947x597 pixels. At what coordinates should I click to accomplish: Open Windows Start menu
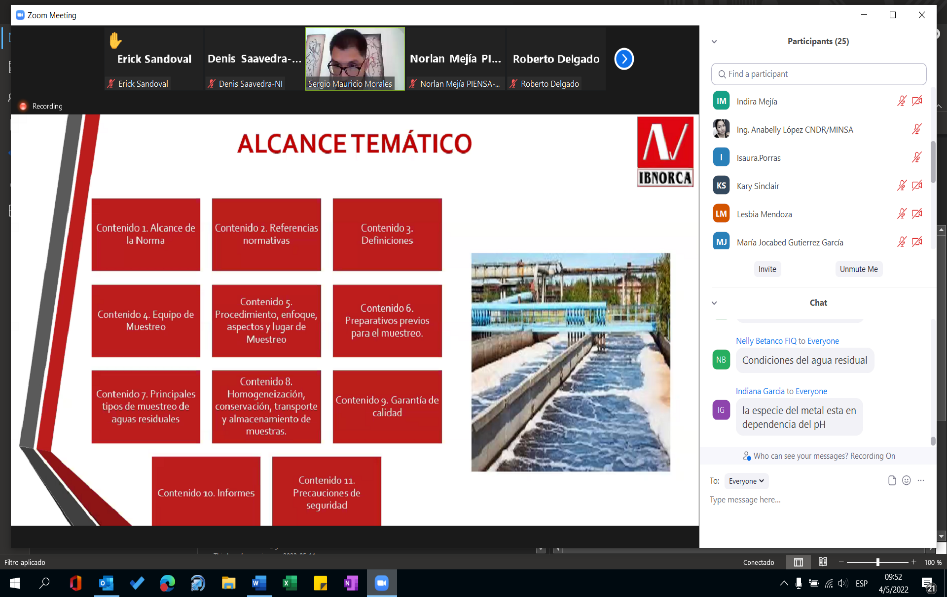point(14,583)
